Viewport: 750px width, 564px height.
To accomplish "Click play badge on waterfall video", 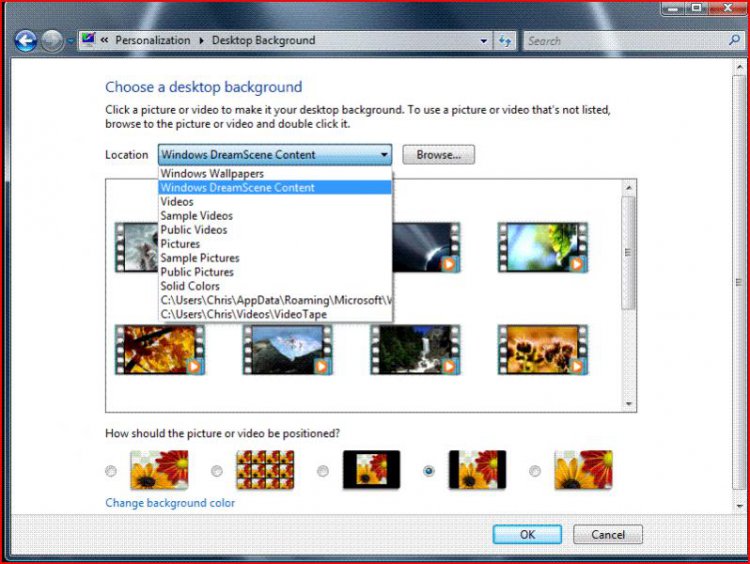I will pos(449,366).
